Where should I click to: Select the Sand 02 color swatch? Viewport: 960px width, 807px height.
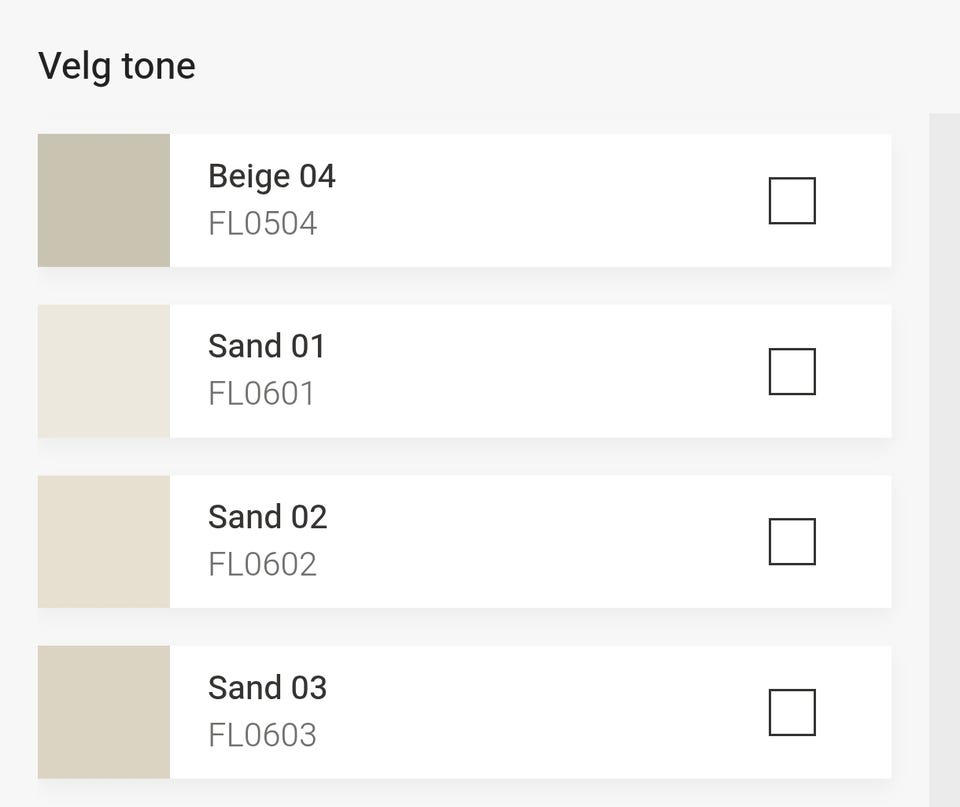click(x=104, y=542)
